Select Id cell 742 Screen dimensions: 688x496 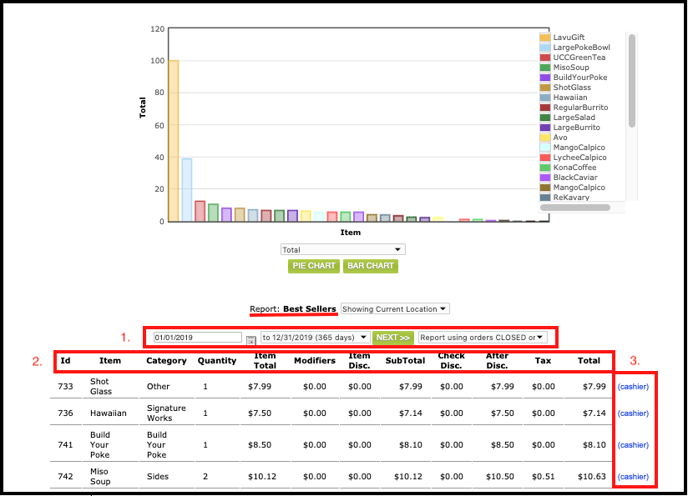(x=65, y=476)
